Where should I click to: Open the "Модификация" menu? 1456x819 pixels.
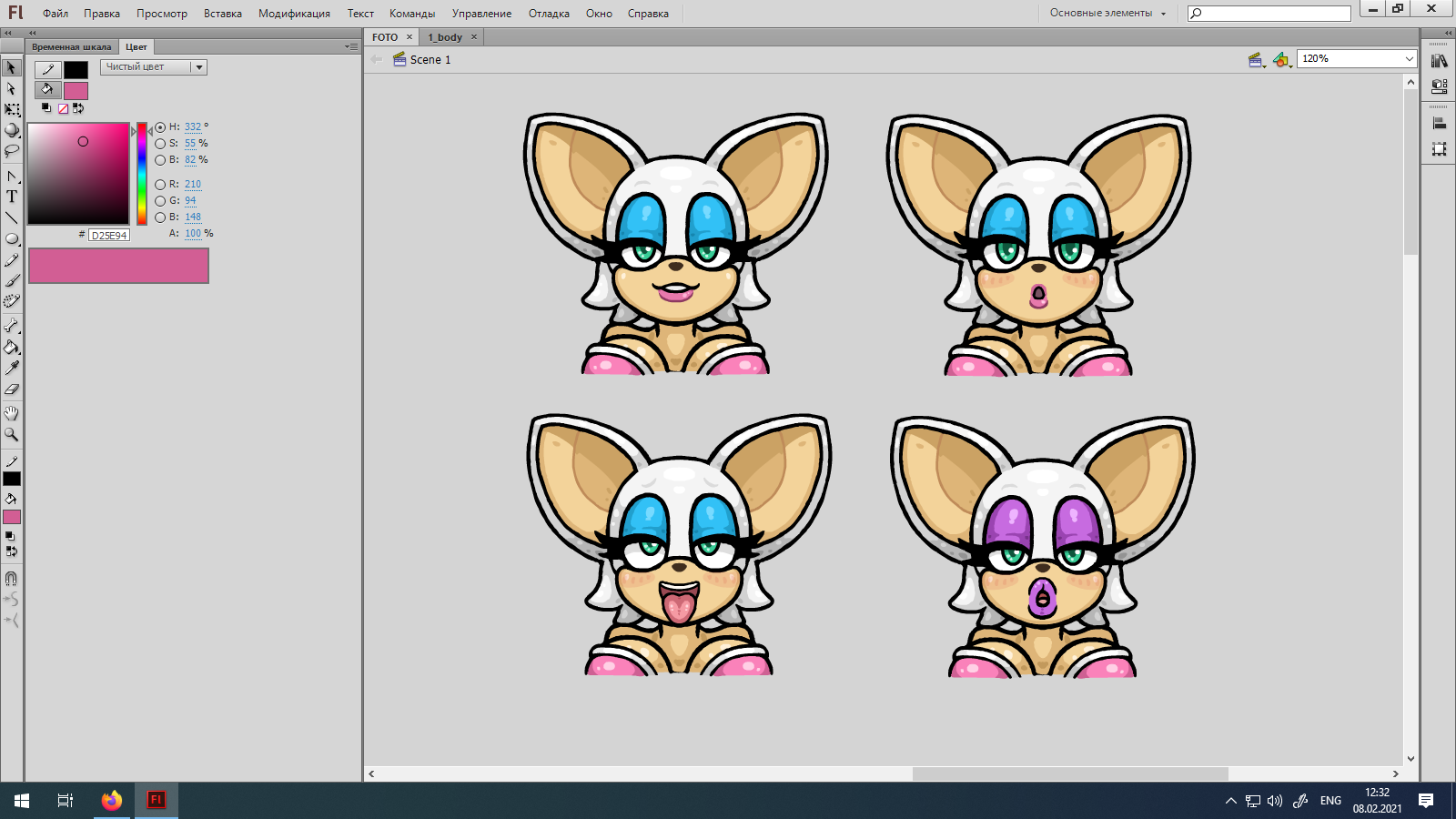point(294,14)
